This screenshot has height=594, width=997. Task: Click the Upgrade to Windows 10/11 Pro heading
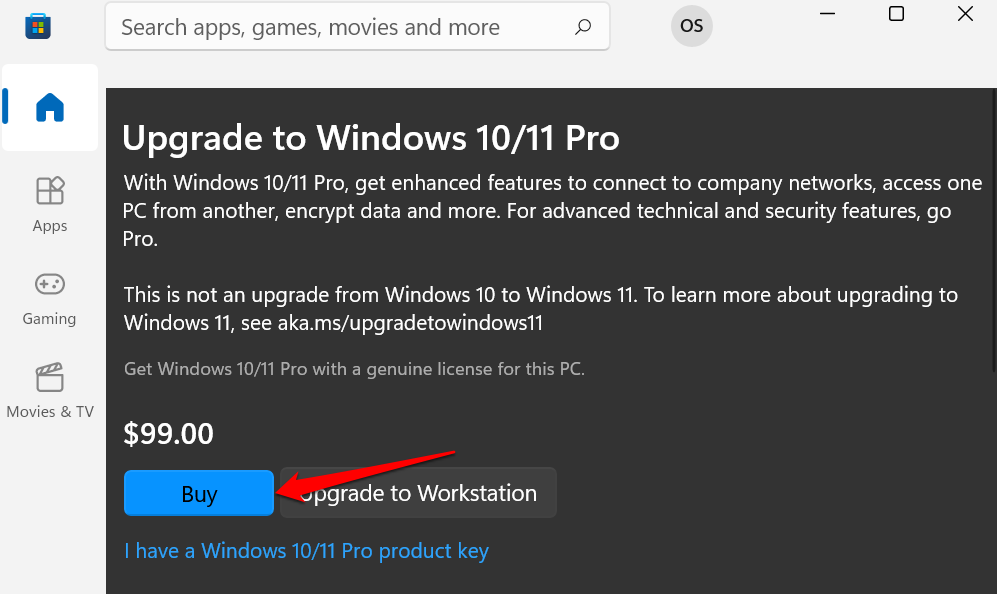coord(371,138)
